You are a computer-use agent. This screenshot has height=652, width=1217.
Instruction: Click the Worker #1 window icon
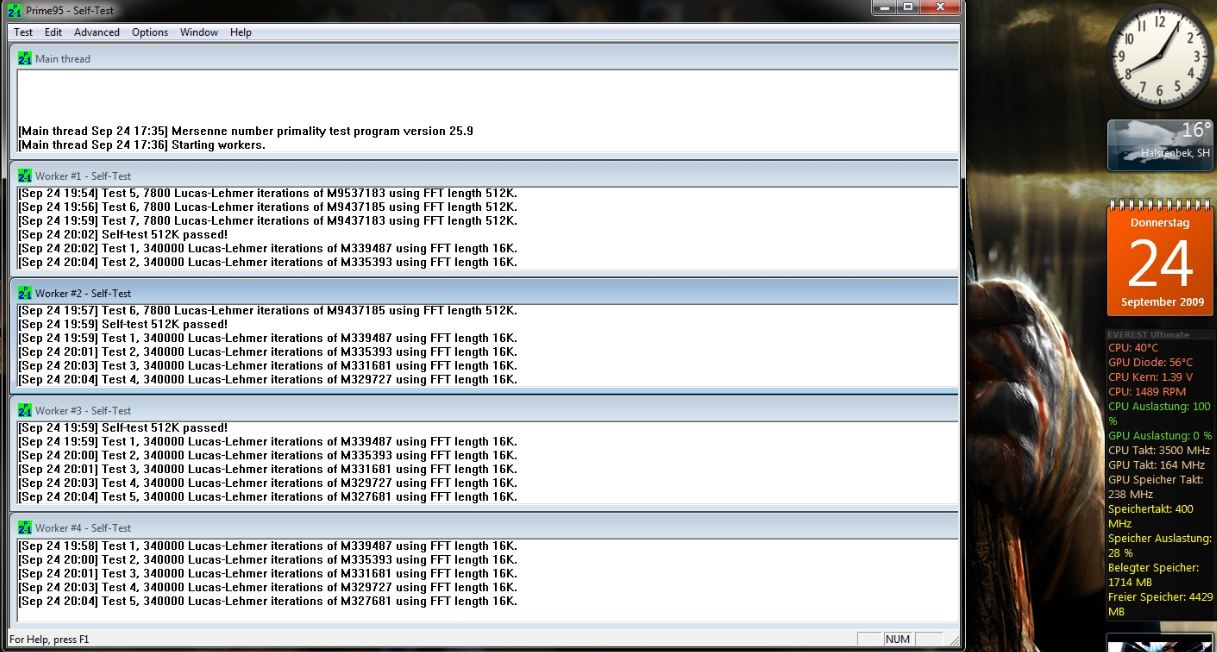pos(25,175)
